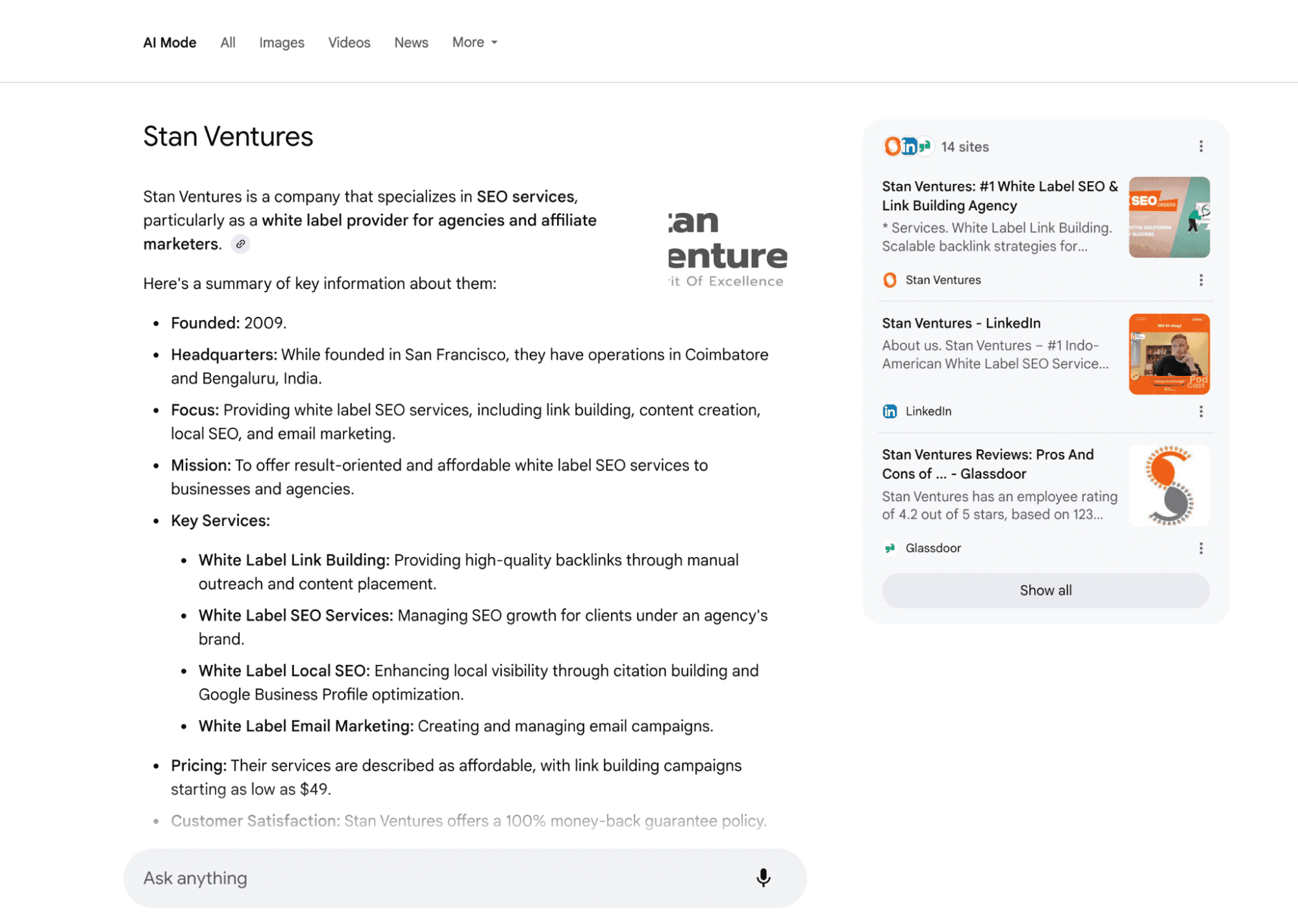The height and width of the screenshot is (924, 1298).
Task: Open 'Stan Ventures: #1 White Label SEO' link
Action: (x=999, y=195)
